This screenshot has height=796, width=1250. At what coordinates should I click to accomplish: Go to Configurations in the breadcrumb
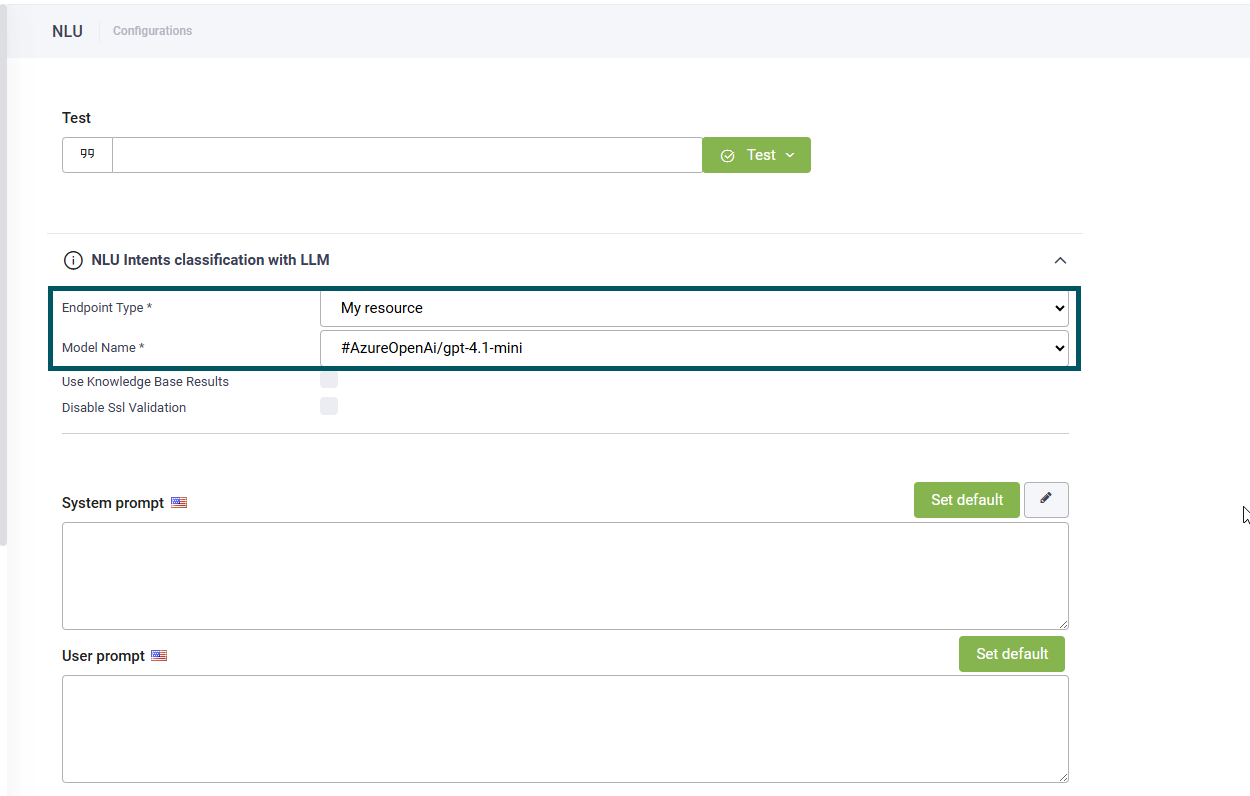pyautogui.click(x=152, y=31)
